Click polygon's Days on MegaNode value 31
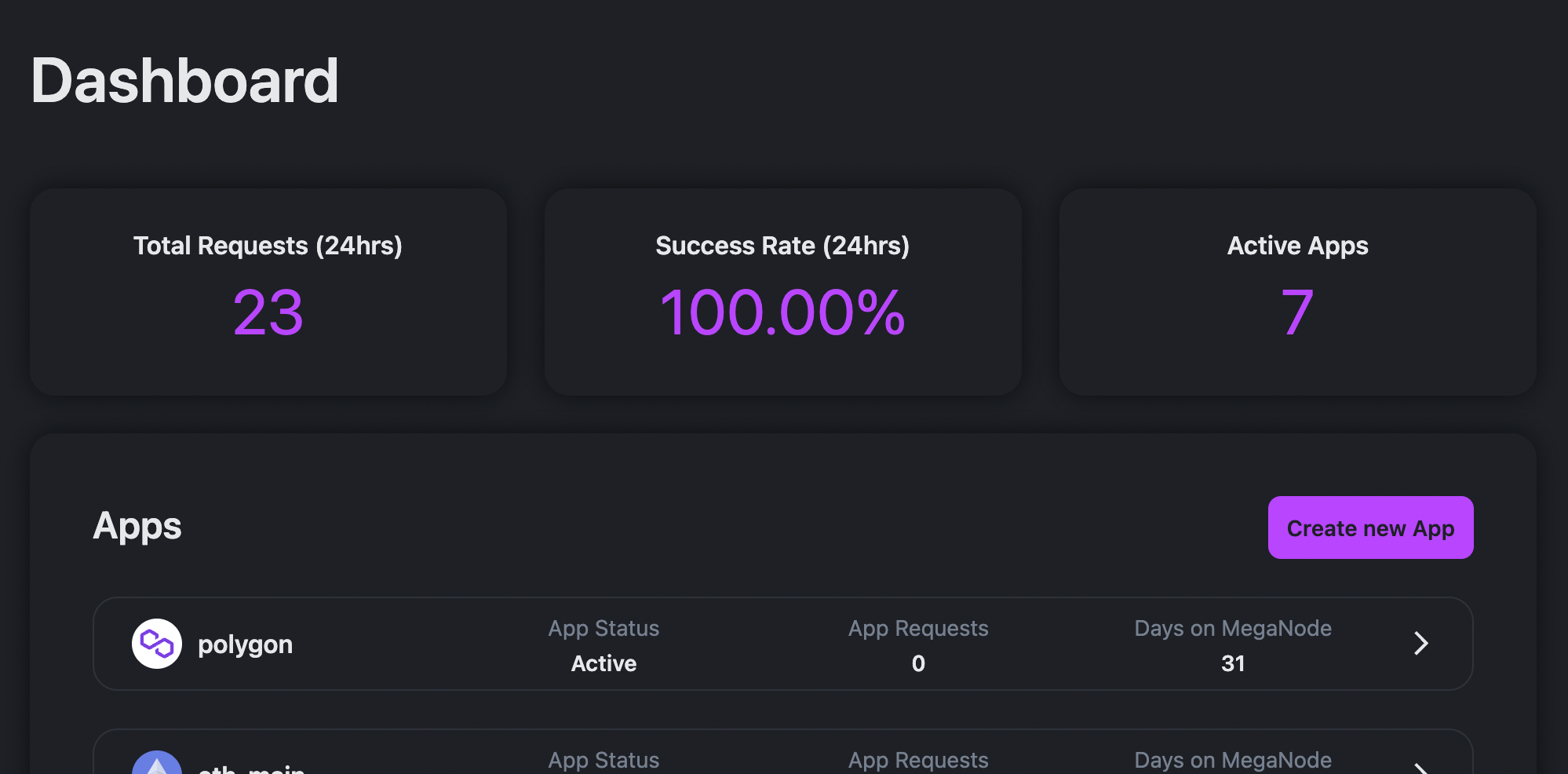 point(1233,663)
